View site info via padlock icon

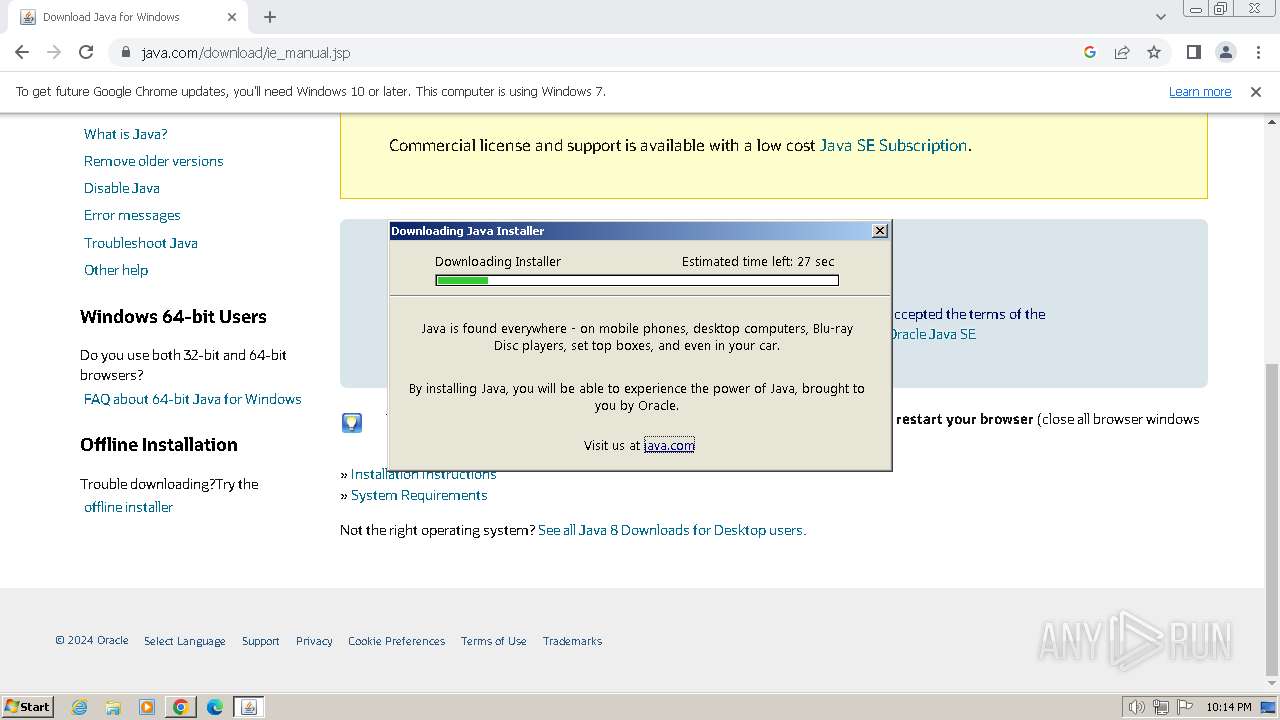[125, 53]
